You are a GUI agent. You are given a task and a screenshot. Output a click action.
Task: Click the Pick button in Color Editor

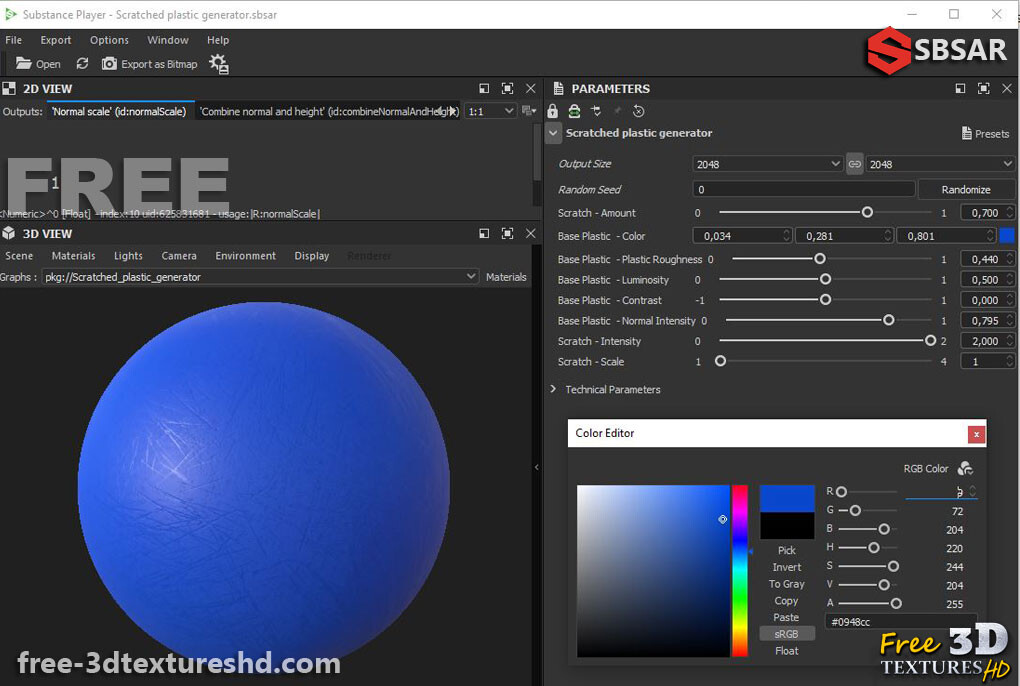click(x=787, y=550)
